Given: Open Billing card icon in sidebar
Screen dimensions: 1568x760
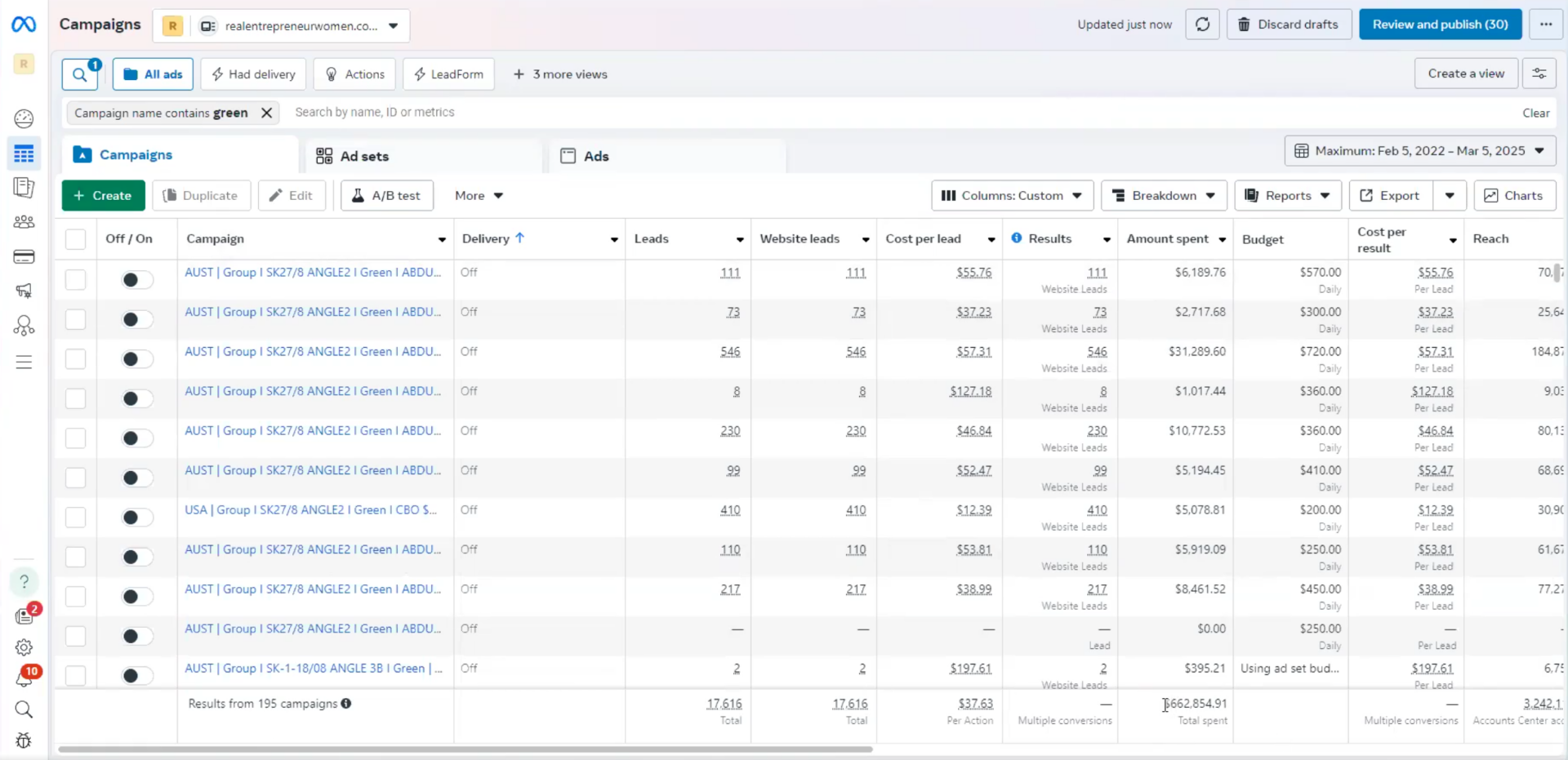Looking at the screenshot, I should click(24, 256).
